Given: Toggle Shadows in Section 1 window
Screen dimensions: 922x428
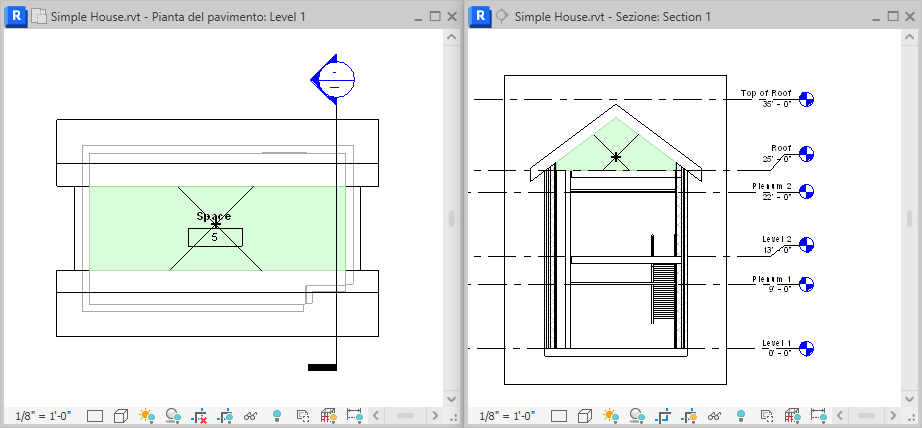Looking at the screenshot, I should (x=636, y=416).
